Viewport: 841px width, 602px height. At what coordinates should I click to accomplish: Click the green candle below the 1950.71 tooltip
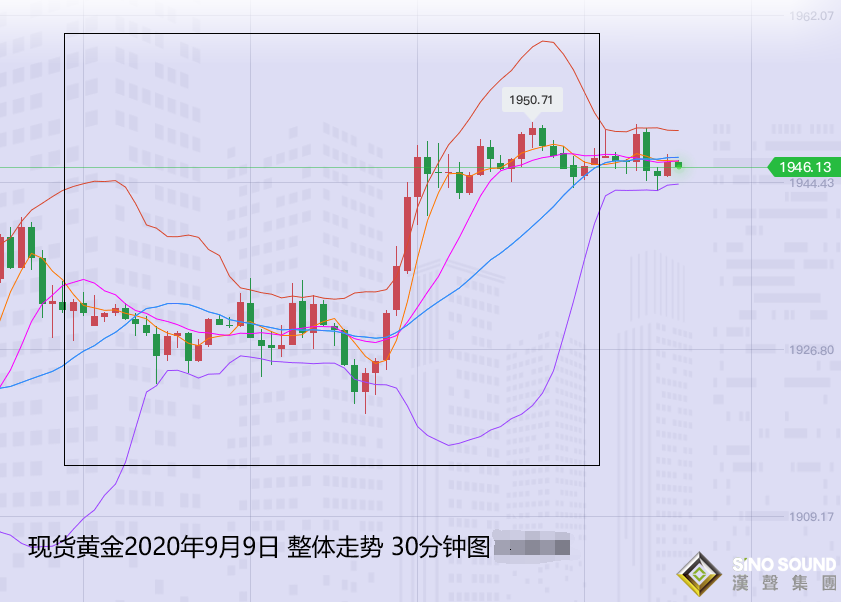pyautogui.click(x=542, y=136)
